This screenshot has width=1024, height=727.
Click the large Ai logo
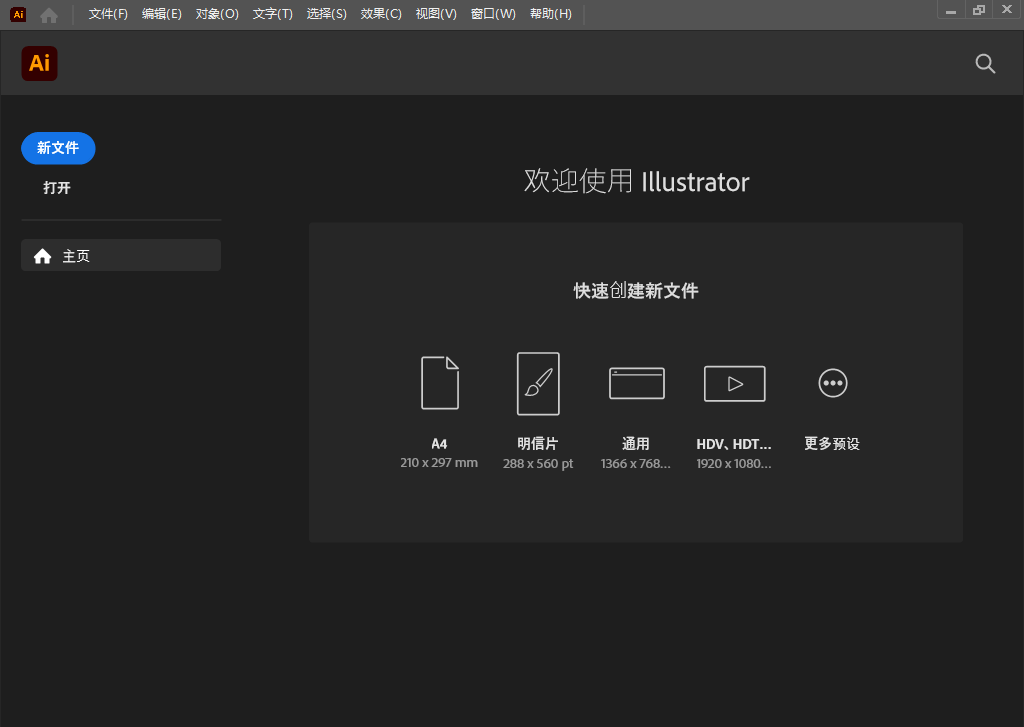40,63
